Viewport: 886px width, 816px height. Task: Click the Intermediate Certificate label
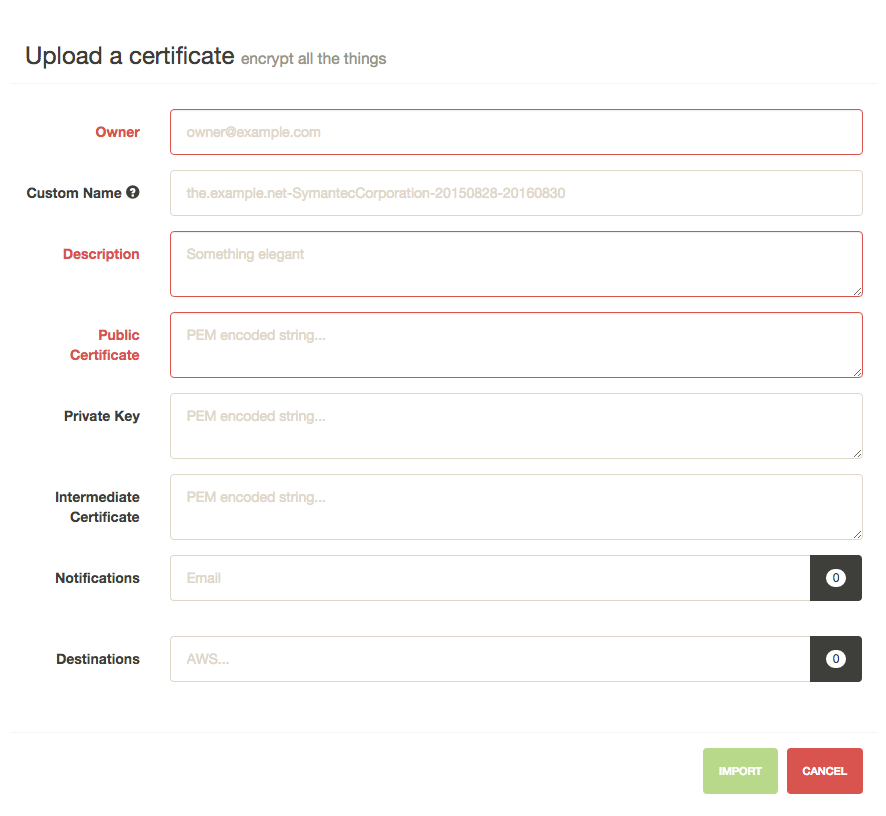pyautogui.click(x=97, y=507)
